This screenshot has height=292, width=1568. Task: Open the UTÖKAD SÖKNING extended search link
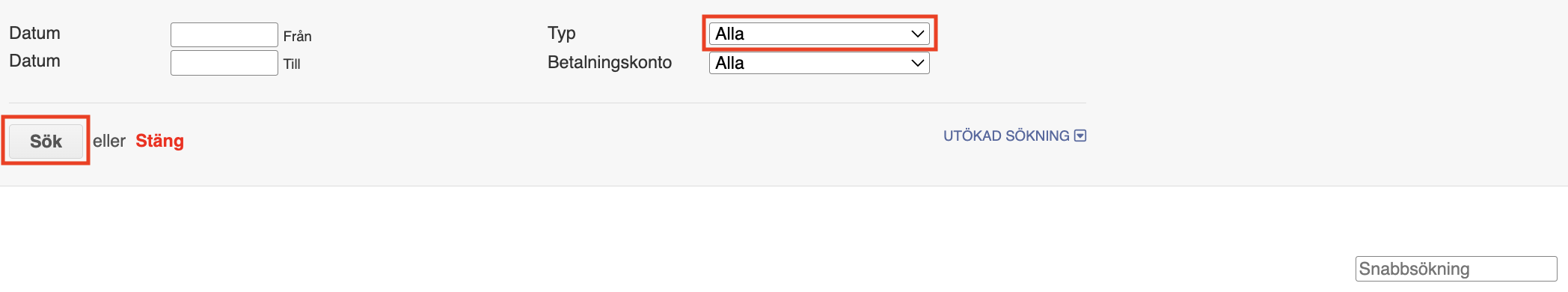tap(1006, 136)
